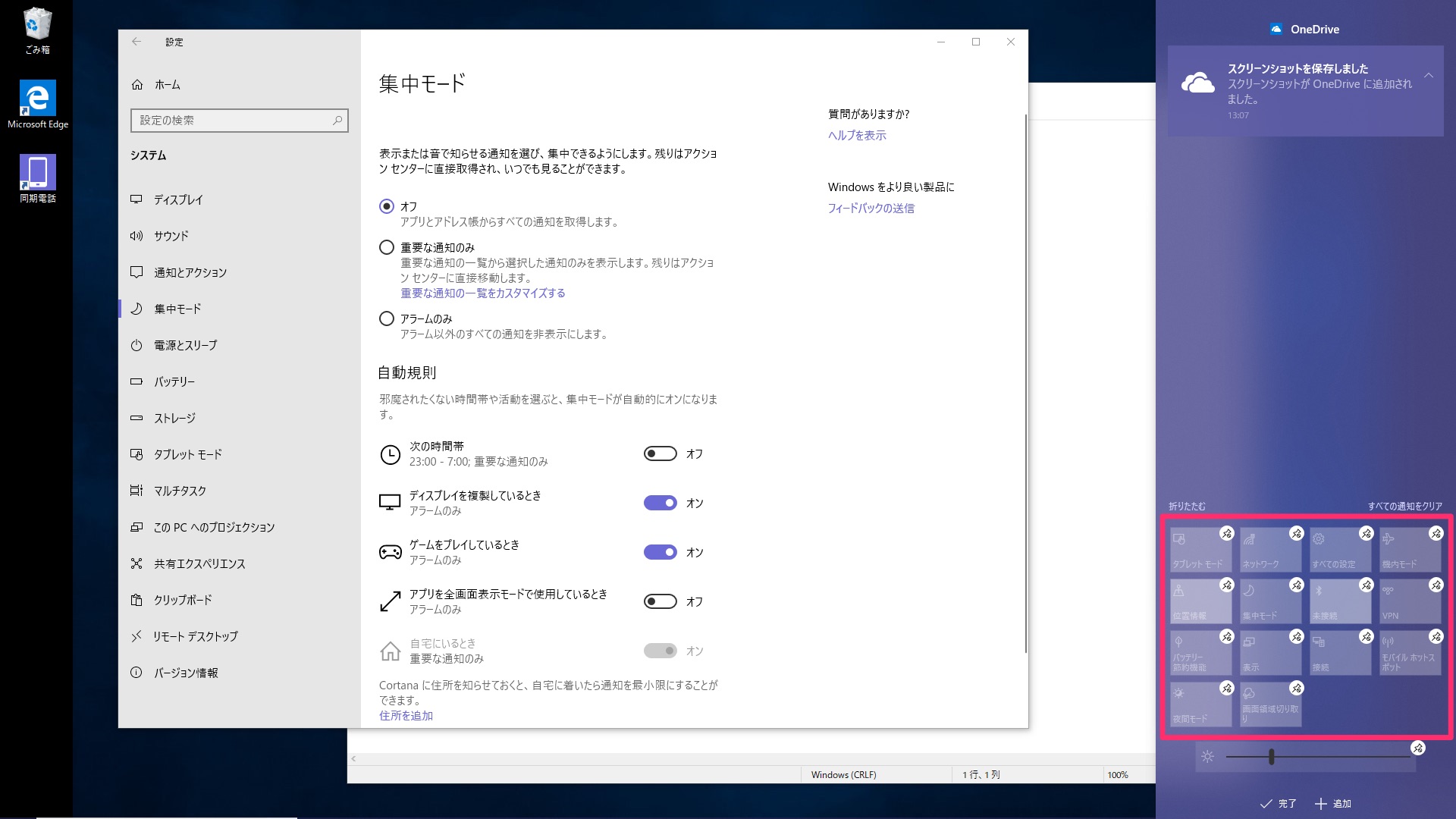Click the バッテリー節約機能 quick action tile
This screenshot has width=1456, height=819.
coord(1200,653)
